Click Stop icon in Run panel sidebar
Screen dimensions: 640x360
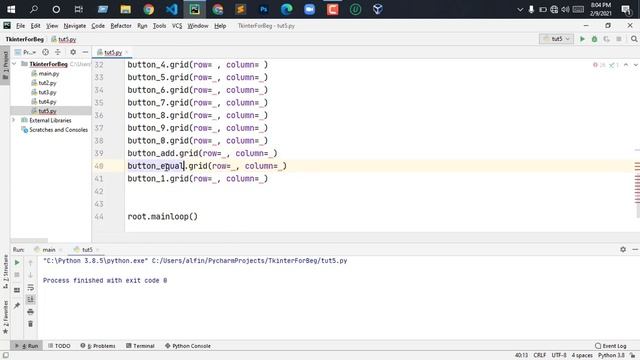17,275
